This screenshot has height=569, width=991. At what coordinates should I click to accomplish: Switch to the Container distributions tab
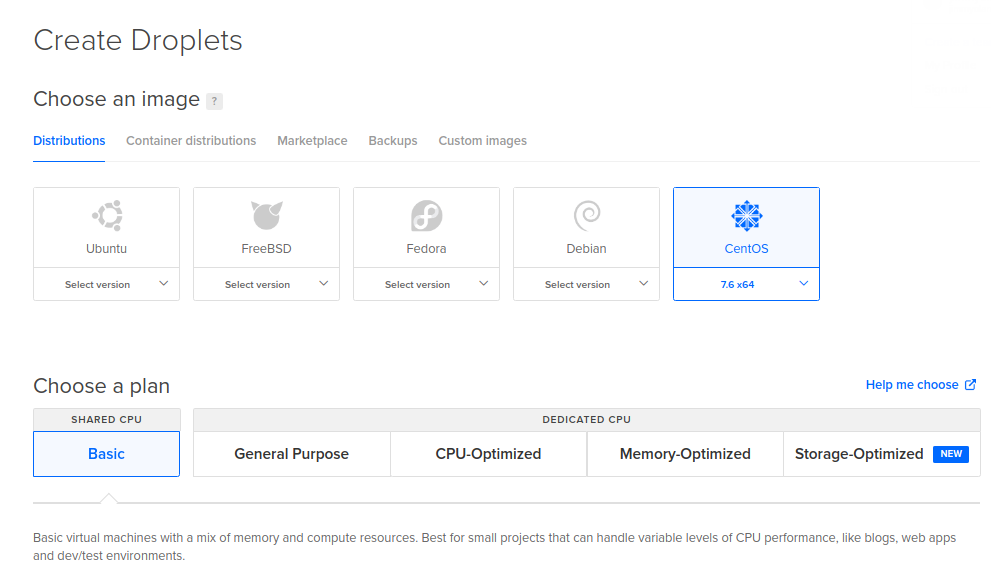click(191, 141)
